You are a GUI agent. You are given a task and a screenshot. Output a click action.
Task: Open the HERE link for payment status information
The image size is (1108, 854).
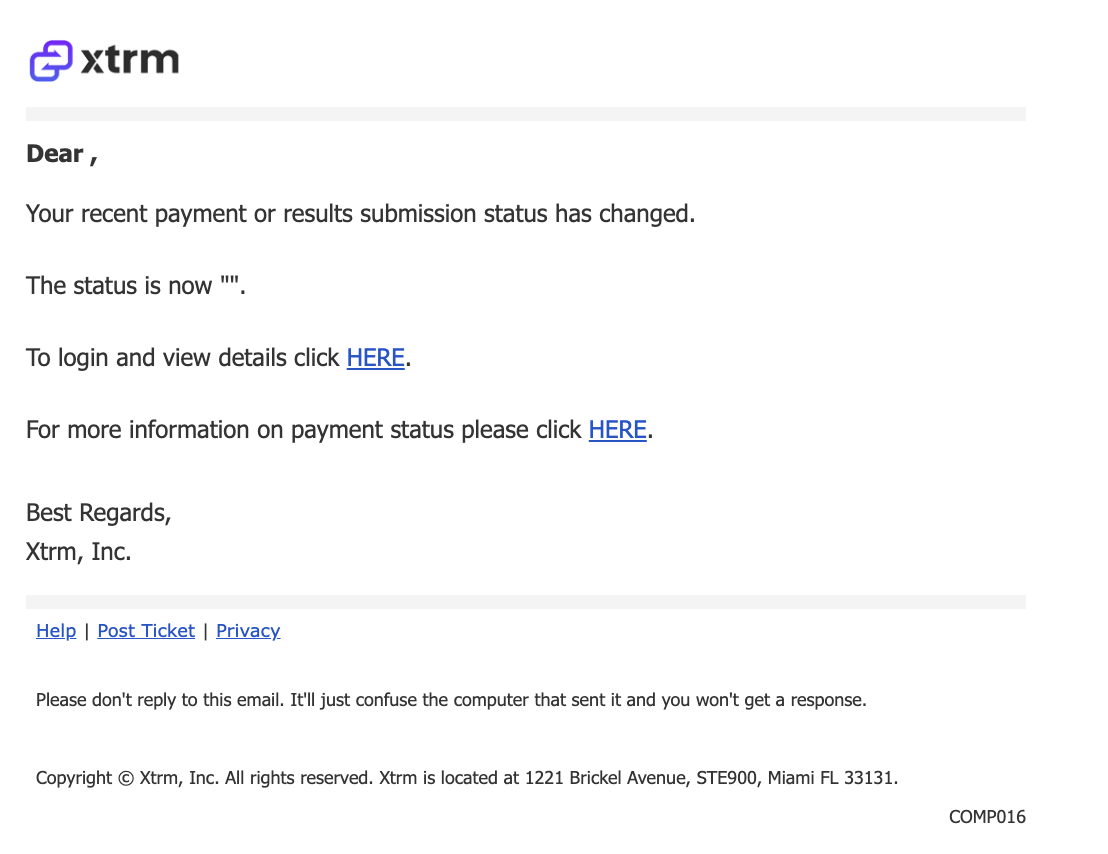(618, 430)
